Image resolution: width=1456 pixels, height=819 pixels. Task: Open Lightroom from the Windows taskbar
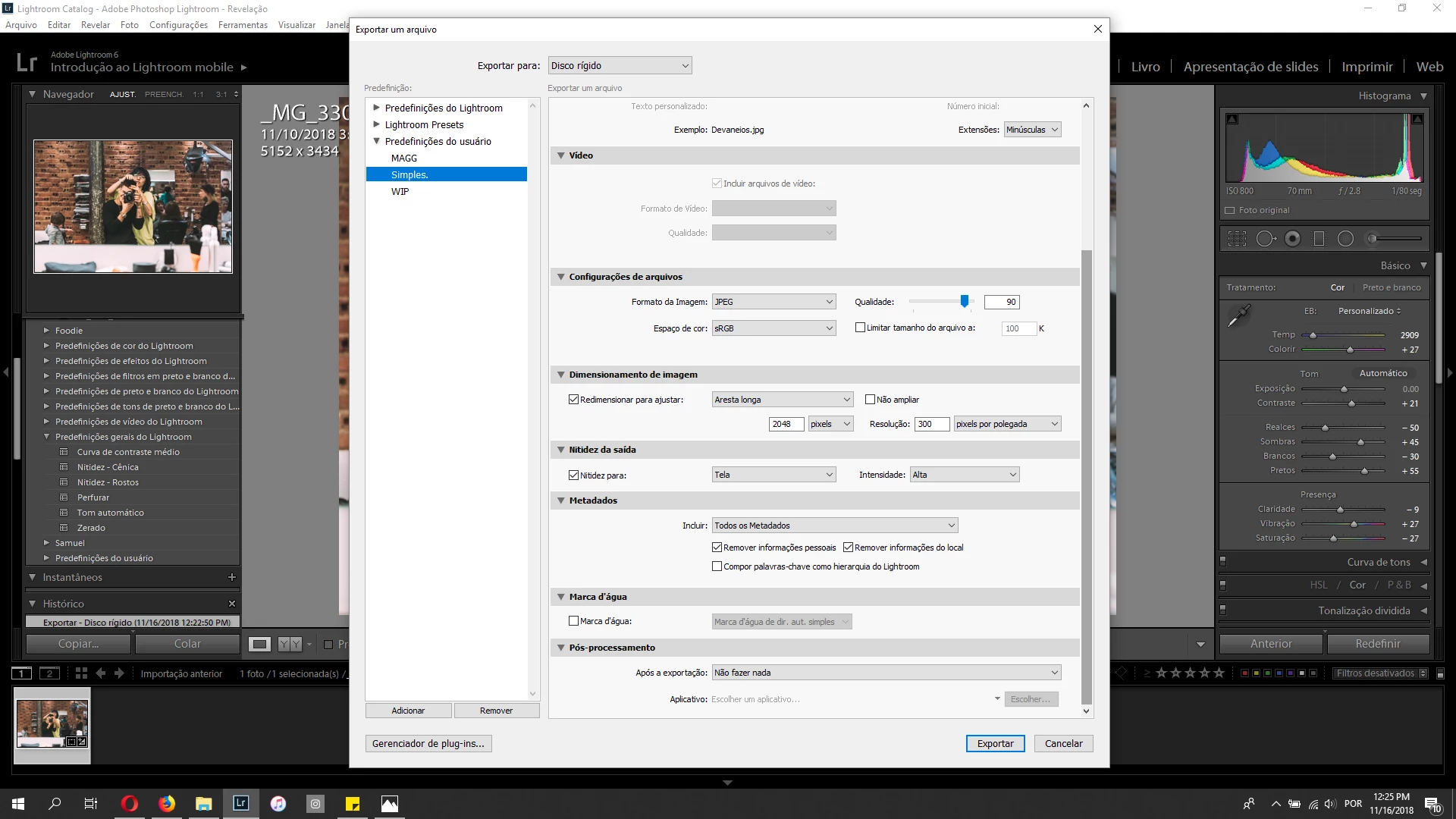point(240,803)
